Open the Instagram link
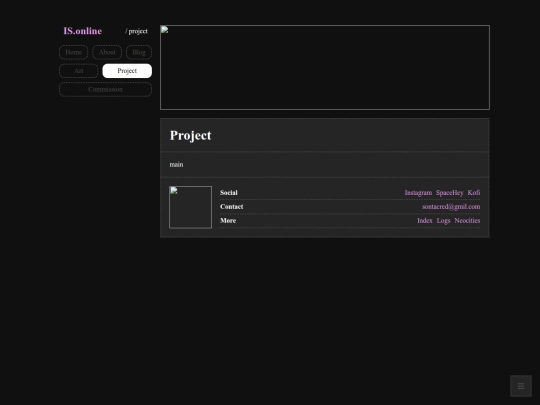 tap(418, 193)
